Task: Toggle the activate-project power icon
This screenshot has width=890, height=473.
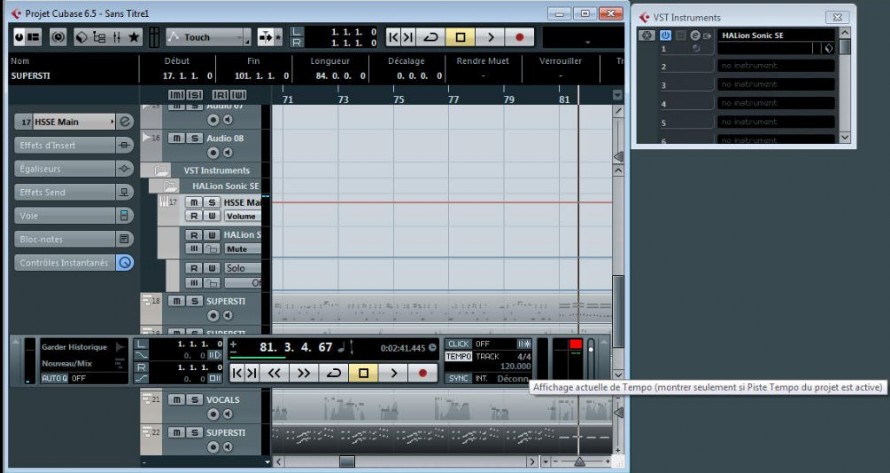Action: (x=19, y=37)
